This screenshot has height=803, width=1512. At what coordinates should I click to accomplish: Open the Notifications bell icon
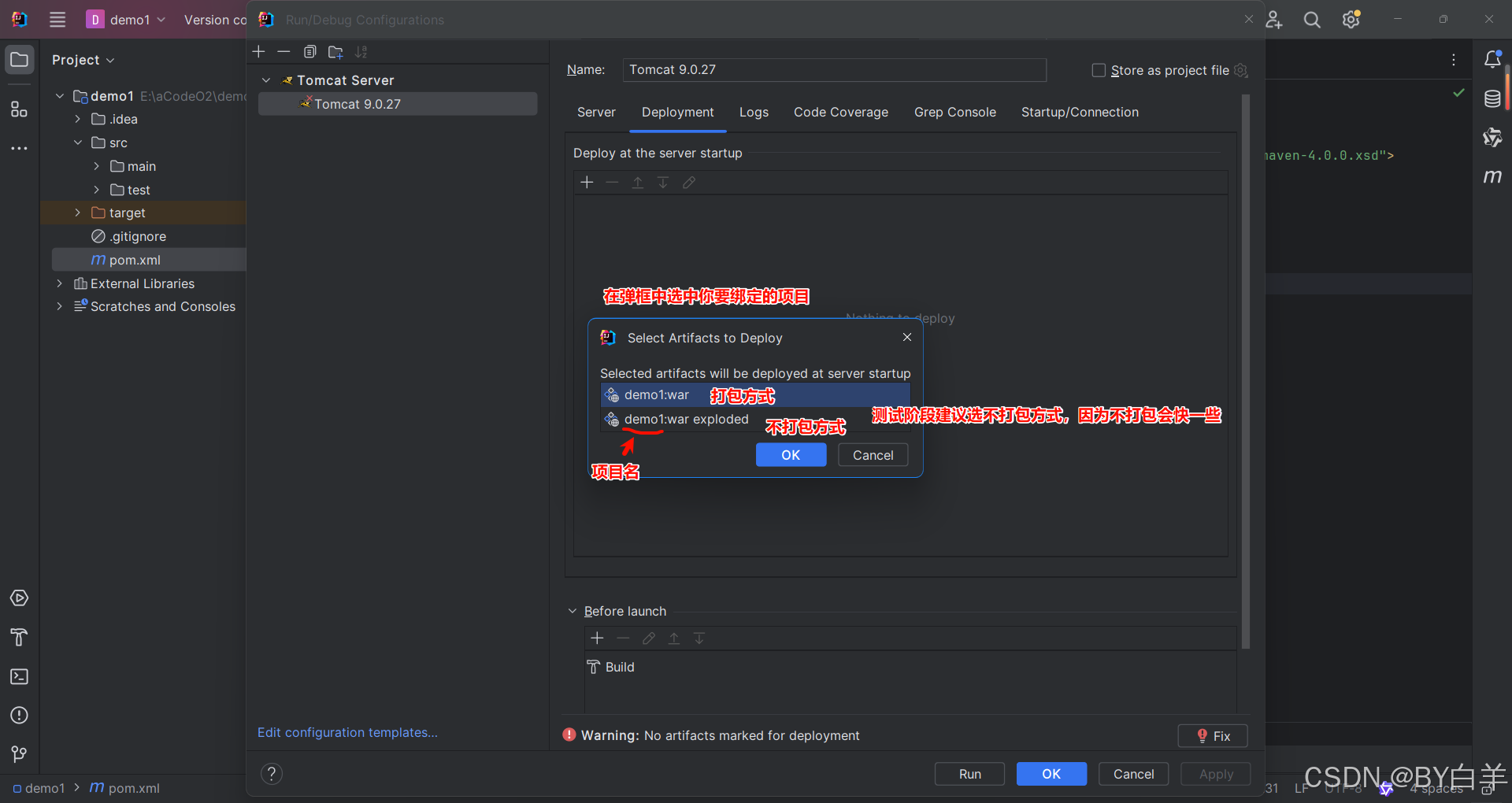pyautogui.click(x=1492, y=60)
